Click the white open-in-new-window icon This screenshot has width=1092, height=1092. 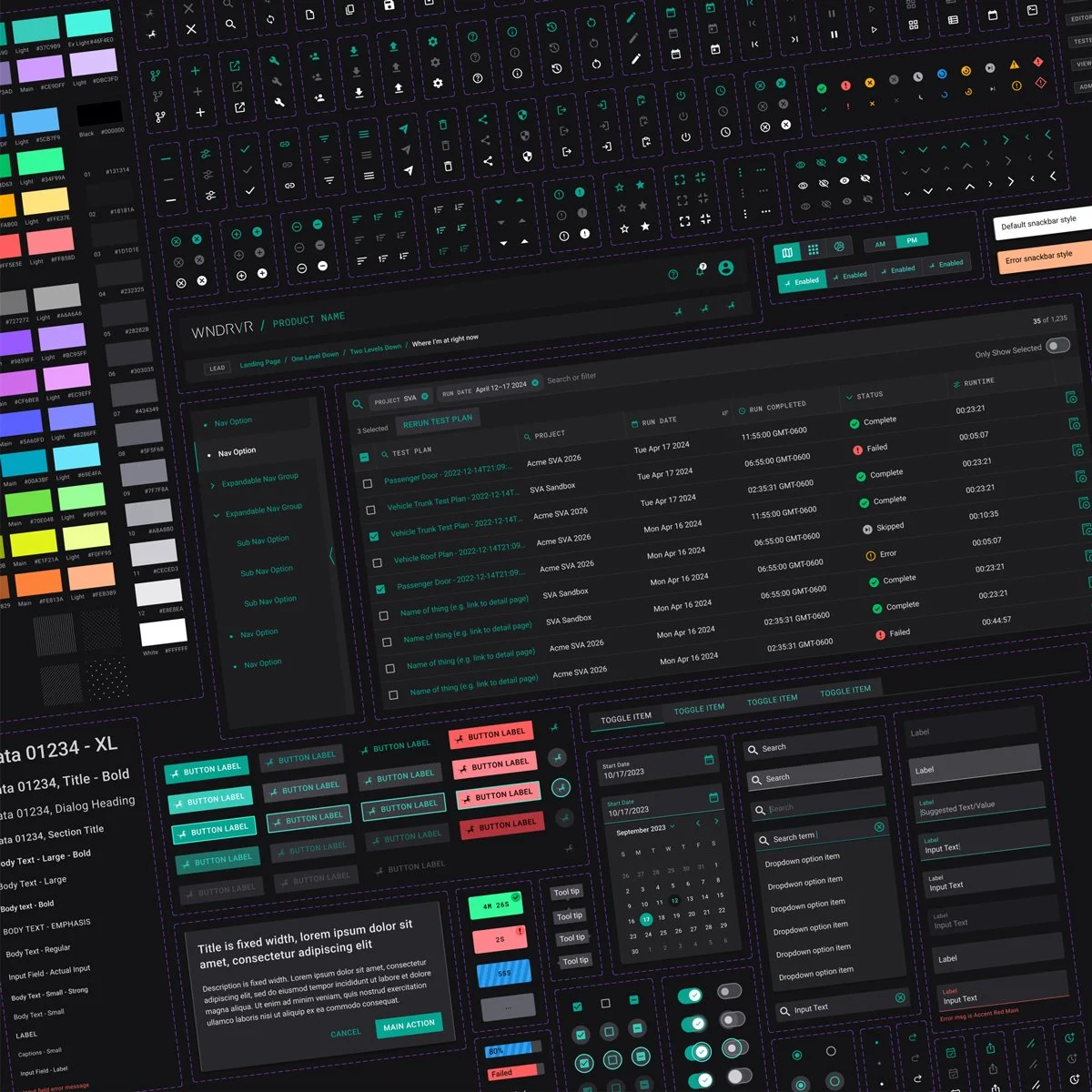240,107
